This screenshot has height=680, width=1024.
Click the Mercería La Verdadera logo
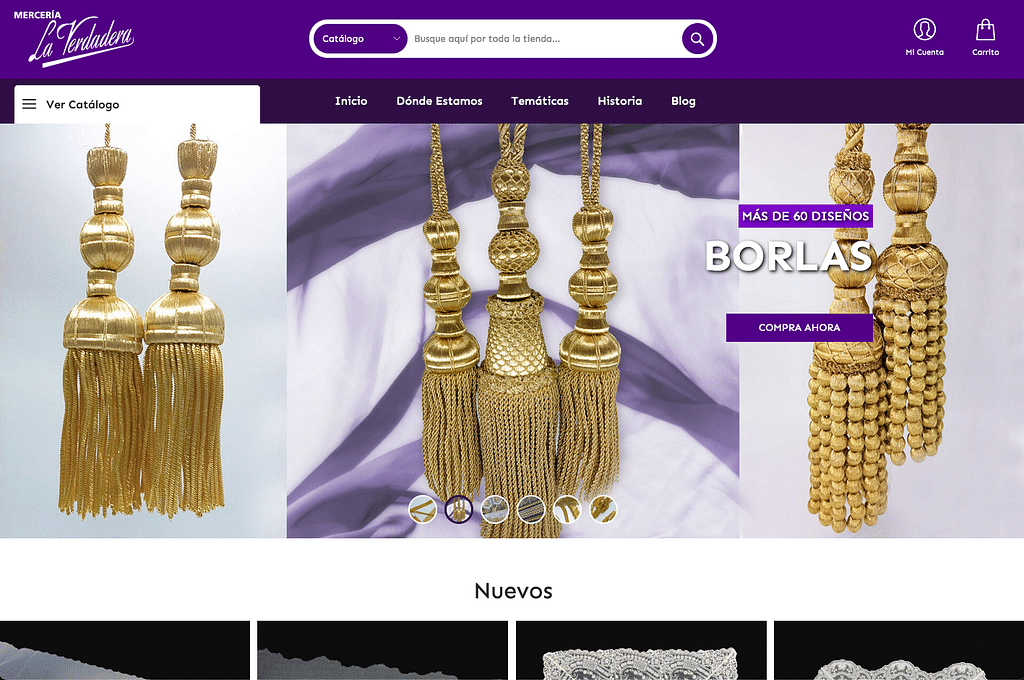coord(74,38)
